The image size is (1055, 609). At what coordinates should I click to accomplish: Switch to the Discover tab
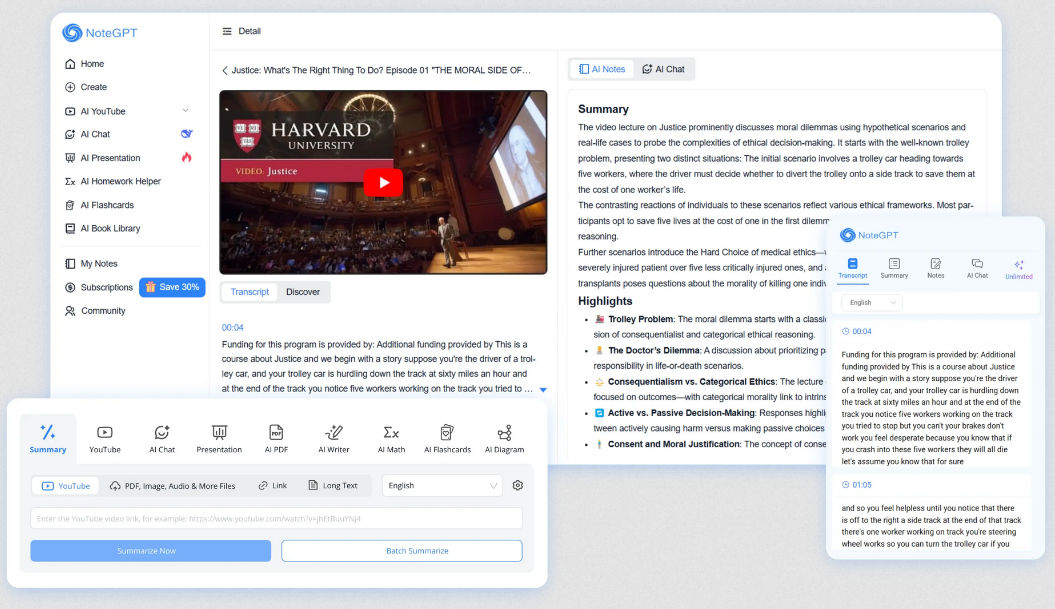[x=303, y=292]
